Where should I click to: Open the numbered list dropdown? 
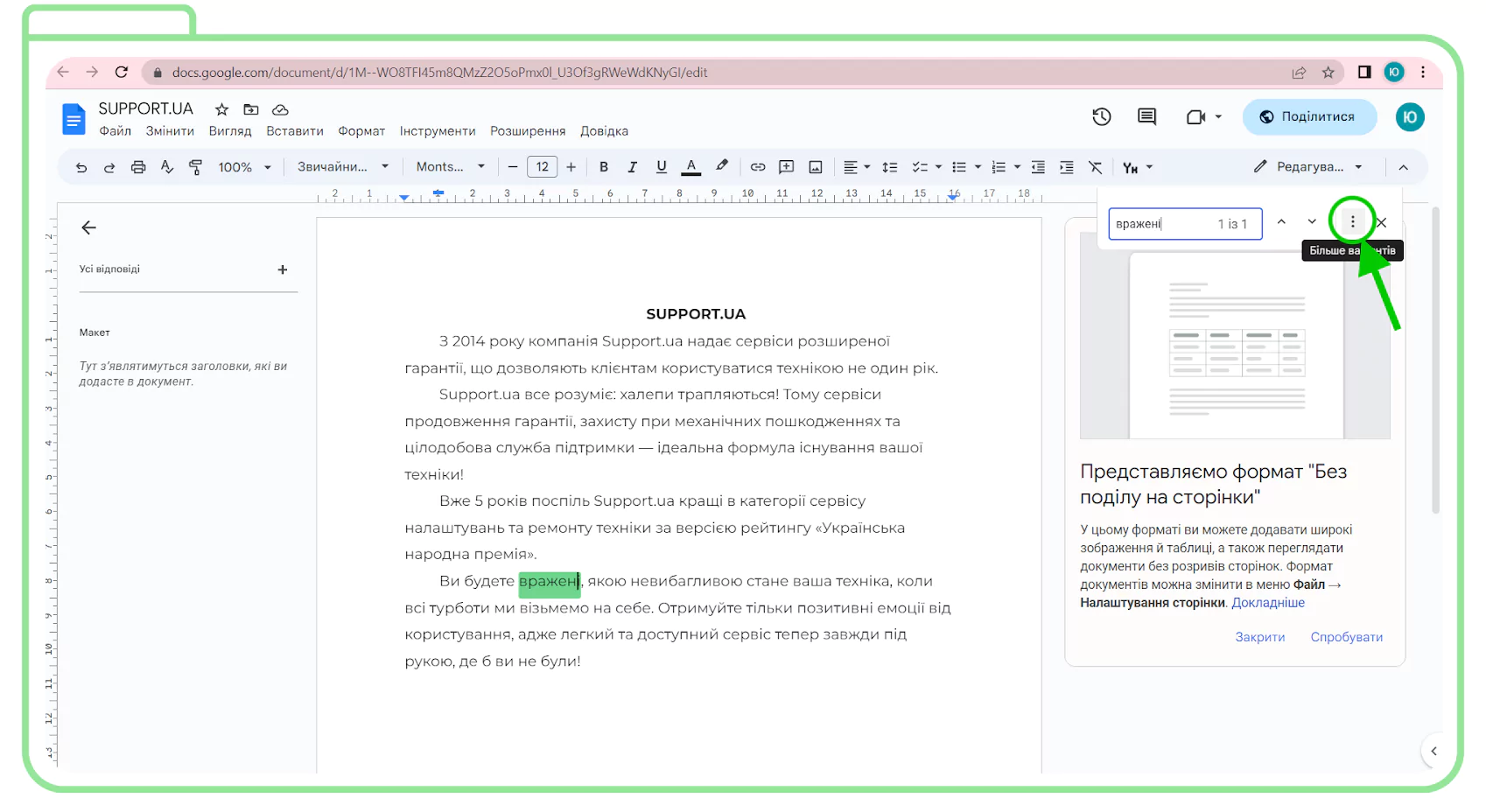[1006, 167]
